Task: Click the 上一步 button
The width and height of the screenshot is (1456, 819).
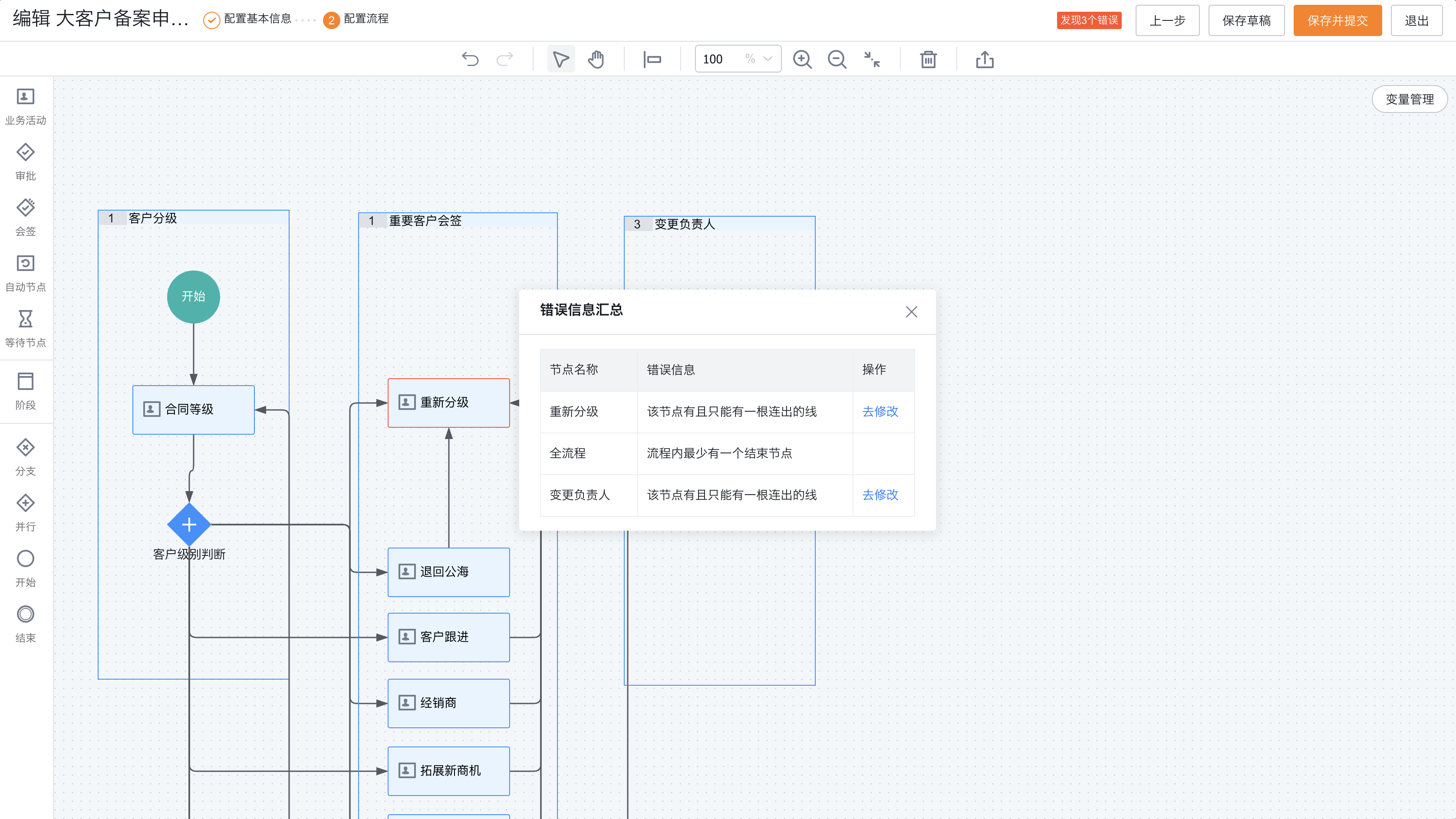Action: click(1167, 20)
